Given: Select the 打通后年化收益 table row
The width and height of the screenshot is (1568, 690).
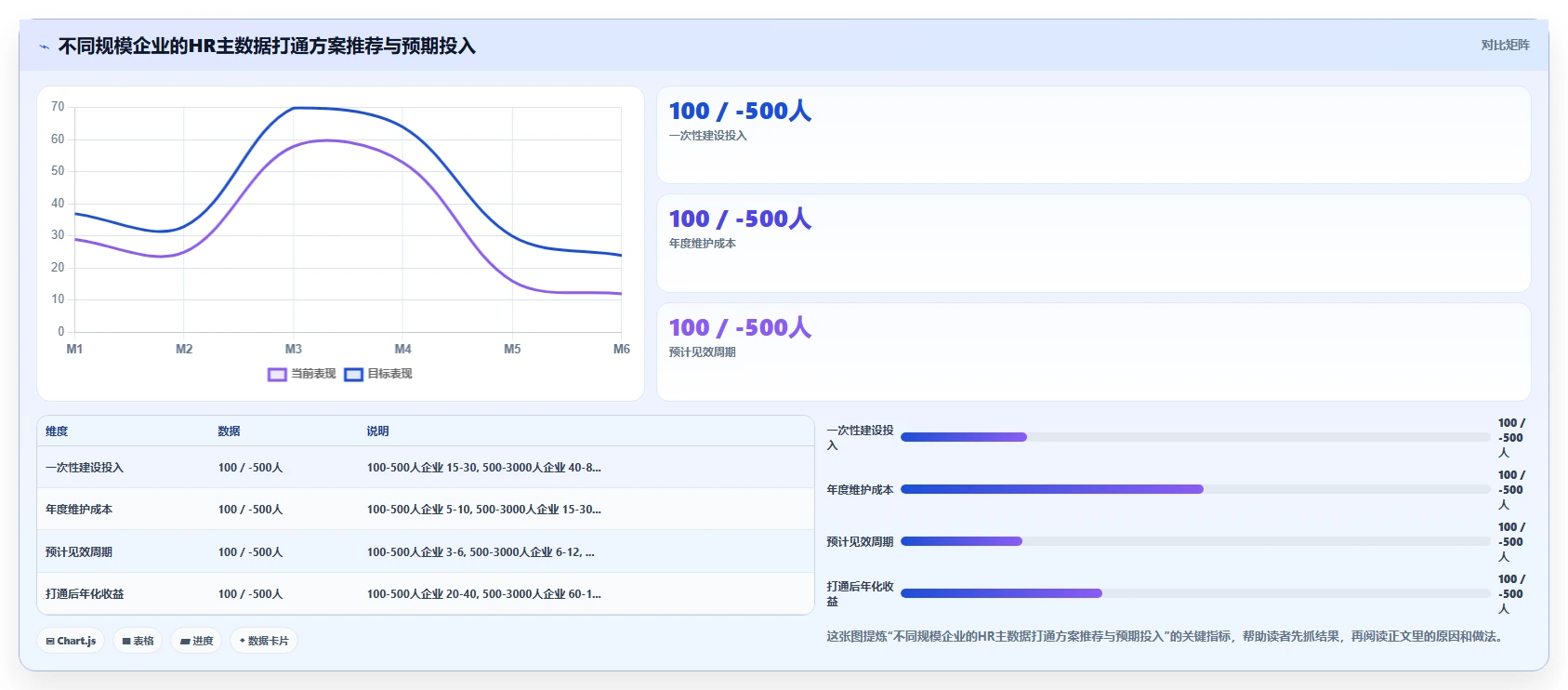Looking at the screenshot, I should [426, 593].
